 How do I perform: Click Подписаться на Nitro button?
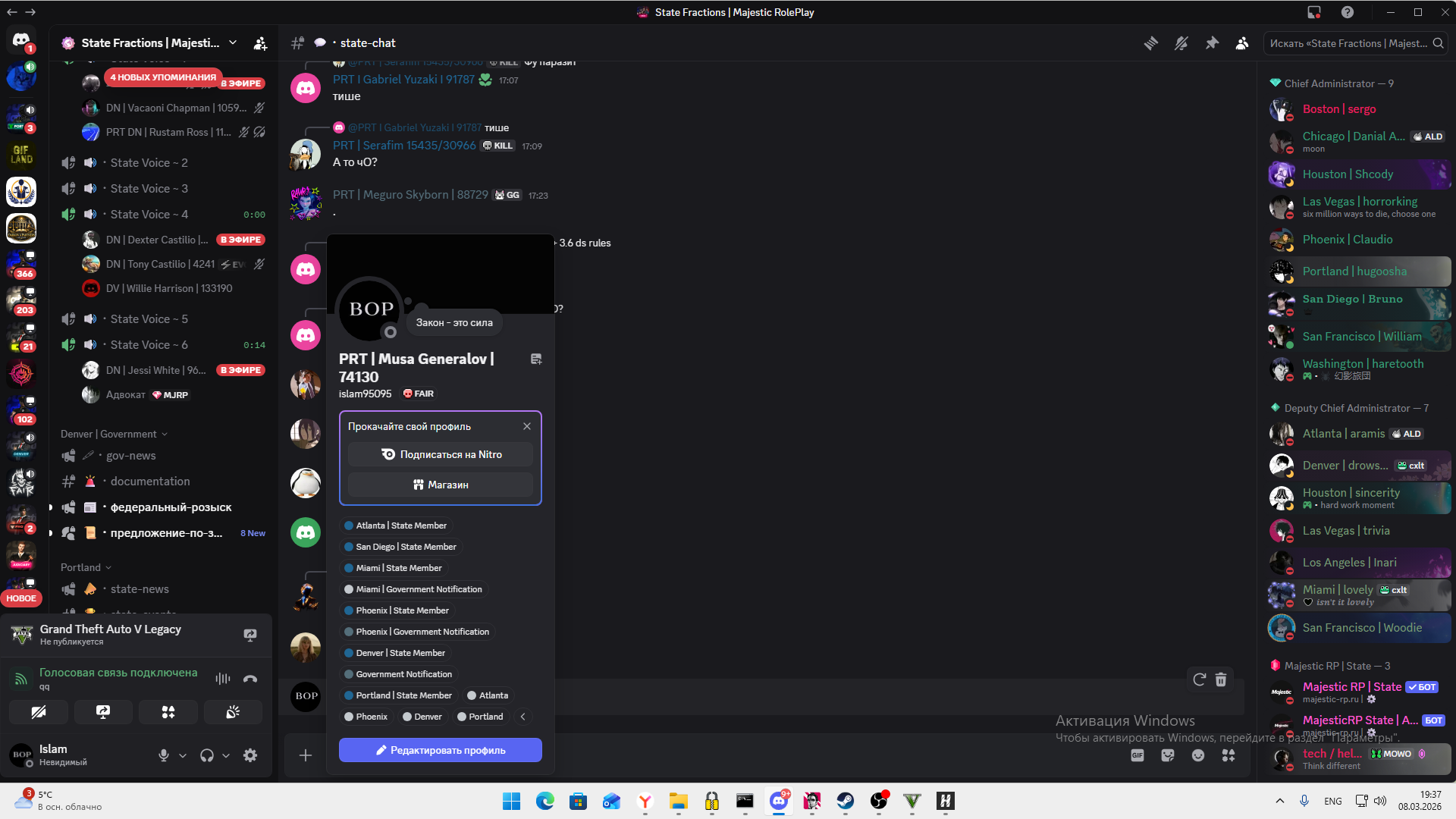point(440,454)
